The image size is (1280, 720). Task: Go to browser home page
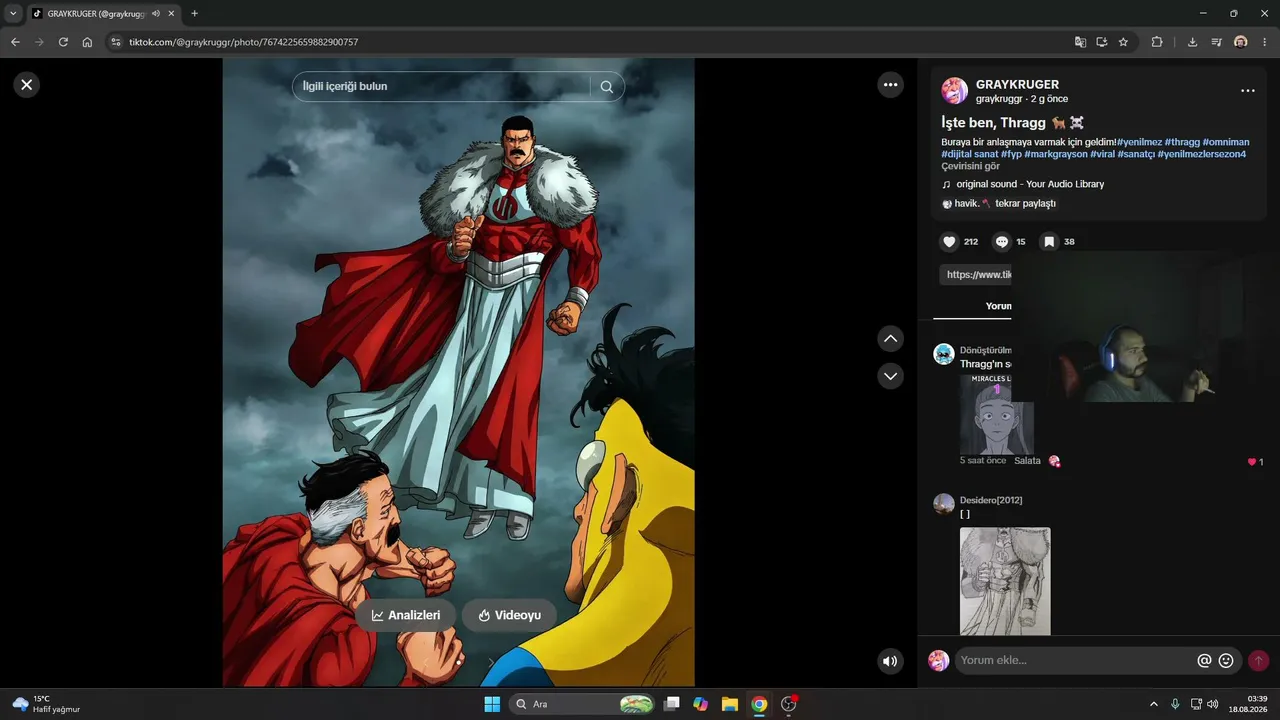(87, 42)
